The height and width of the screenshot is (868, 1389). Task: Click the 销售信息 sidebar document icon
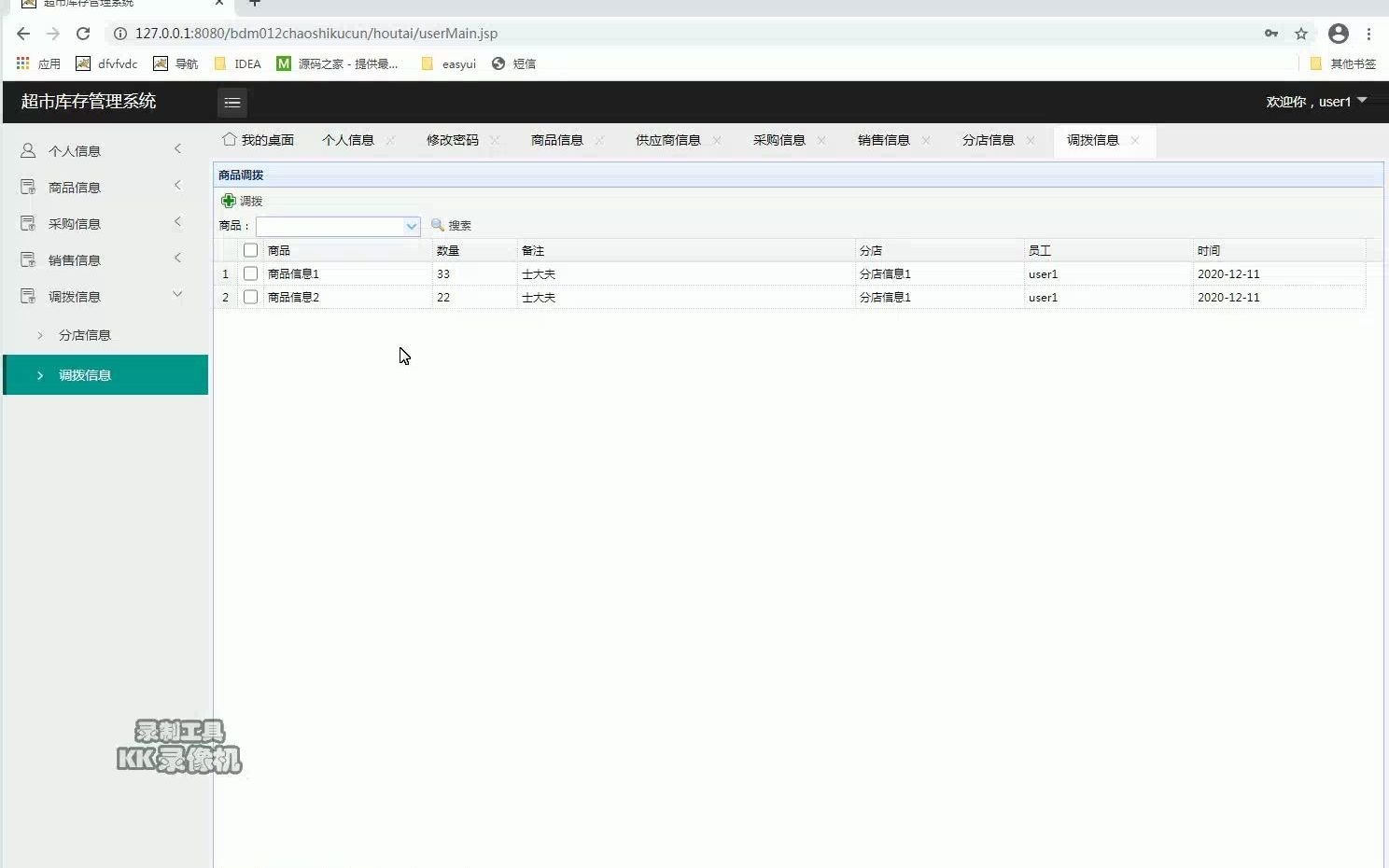[28, 259]
